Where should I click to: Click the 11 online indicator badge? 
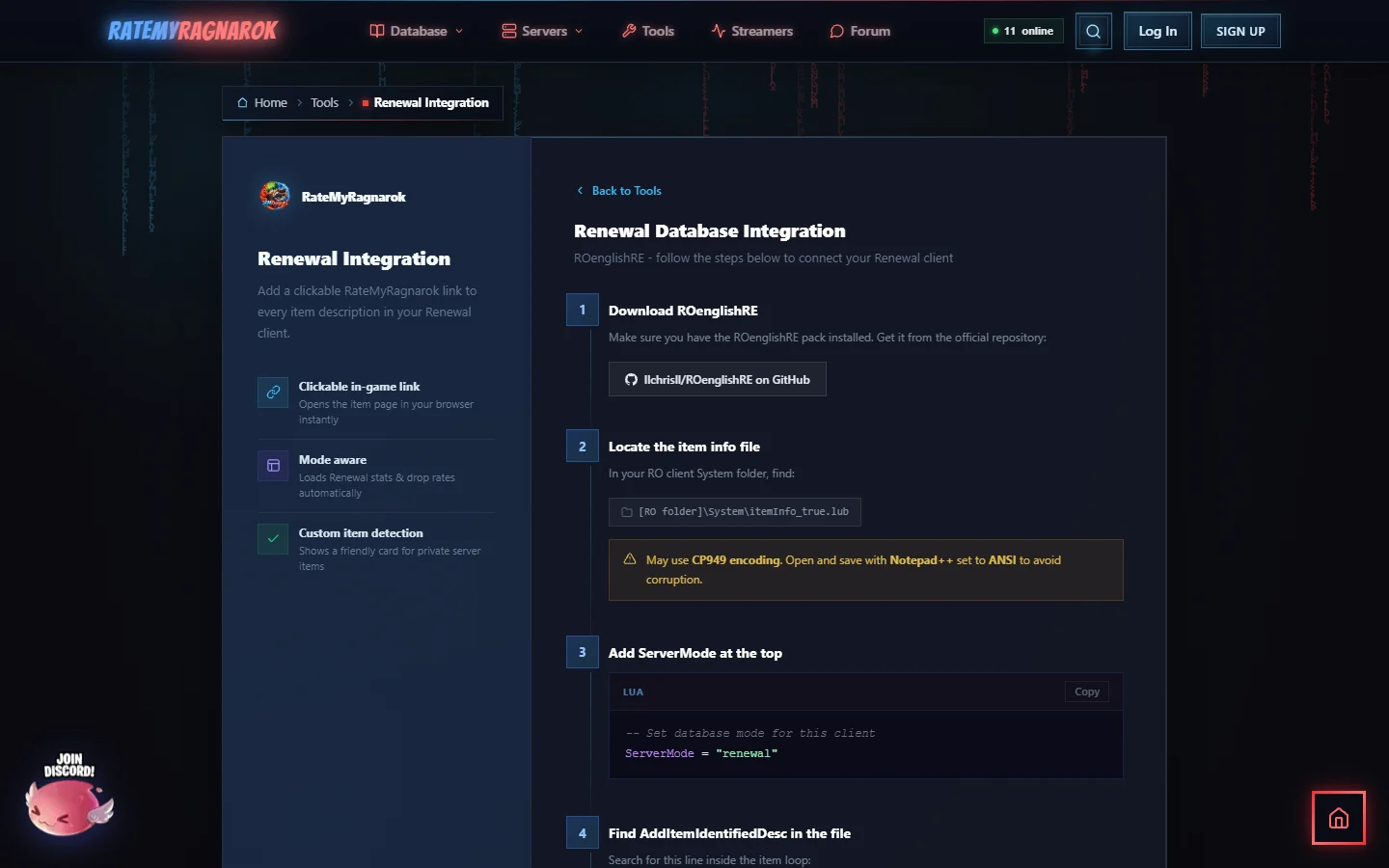[x=1024, y=31]
